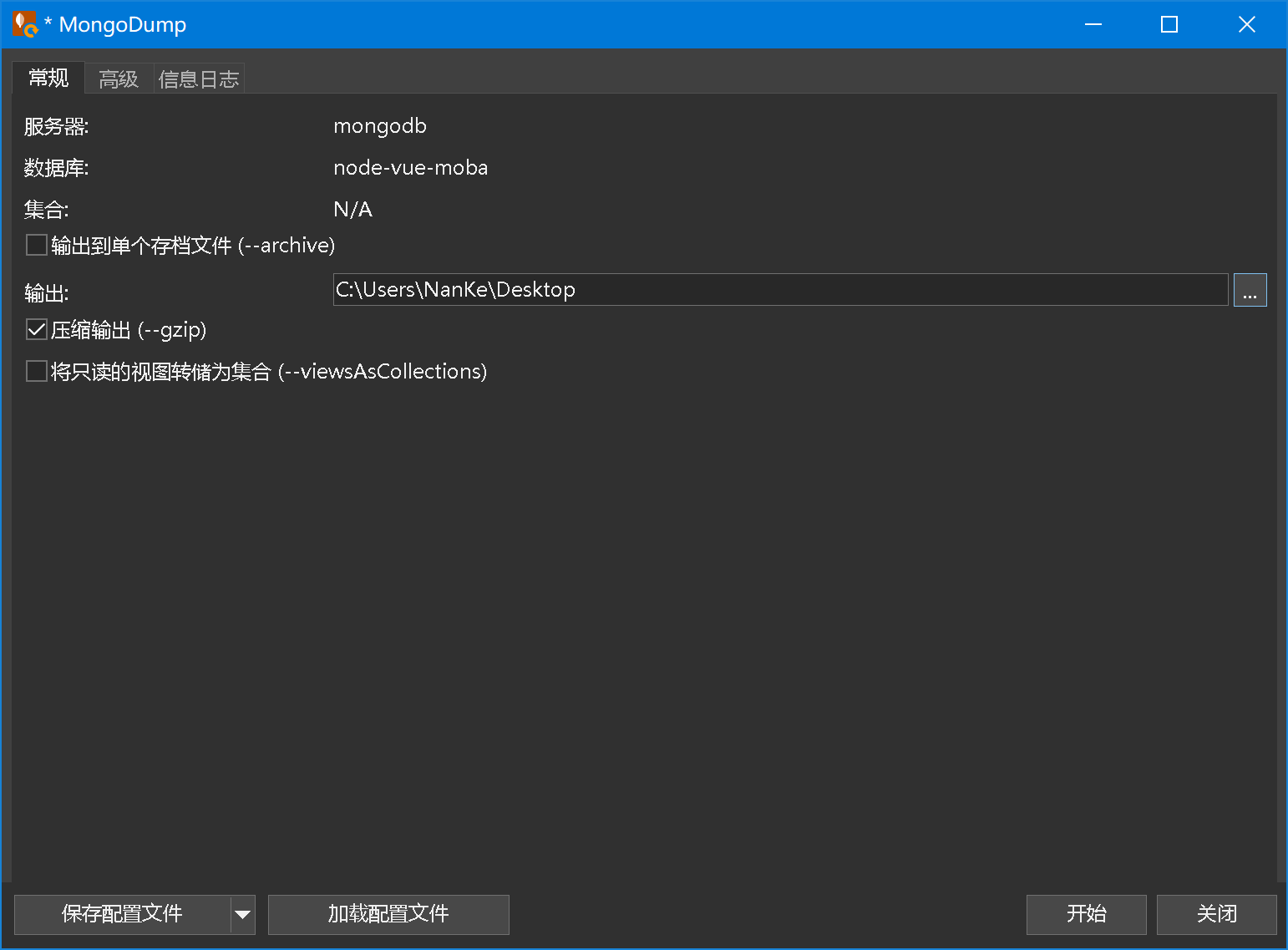The width and height of the screenshot is (1288, 950).
Task: Click the mongodb server value
Action: click(x=380, y=126)
